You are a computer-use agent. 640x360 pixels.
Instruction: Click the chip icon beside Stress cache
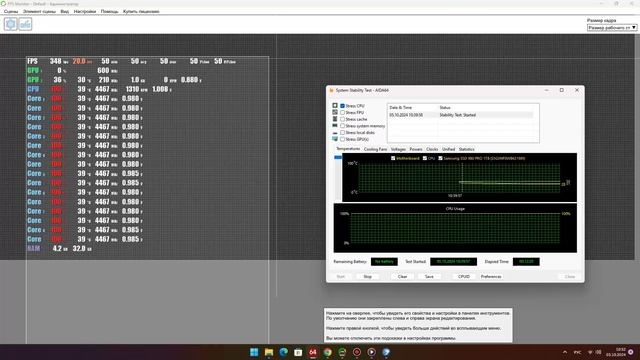tap(335, 119)
